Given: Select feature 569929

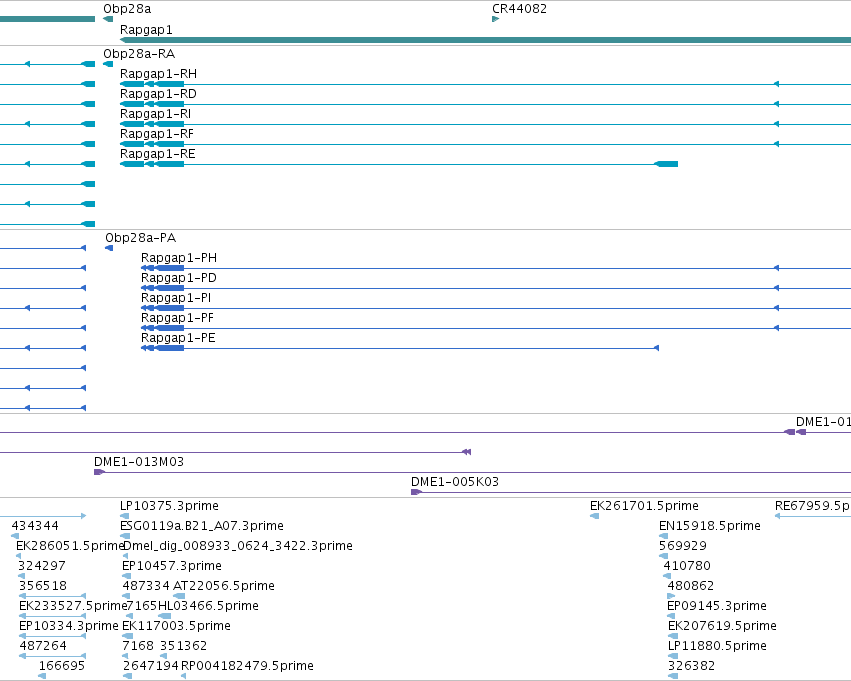Looking at the screenshot, I should (683, 546).
